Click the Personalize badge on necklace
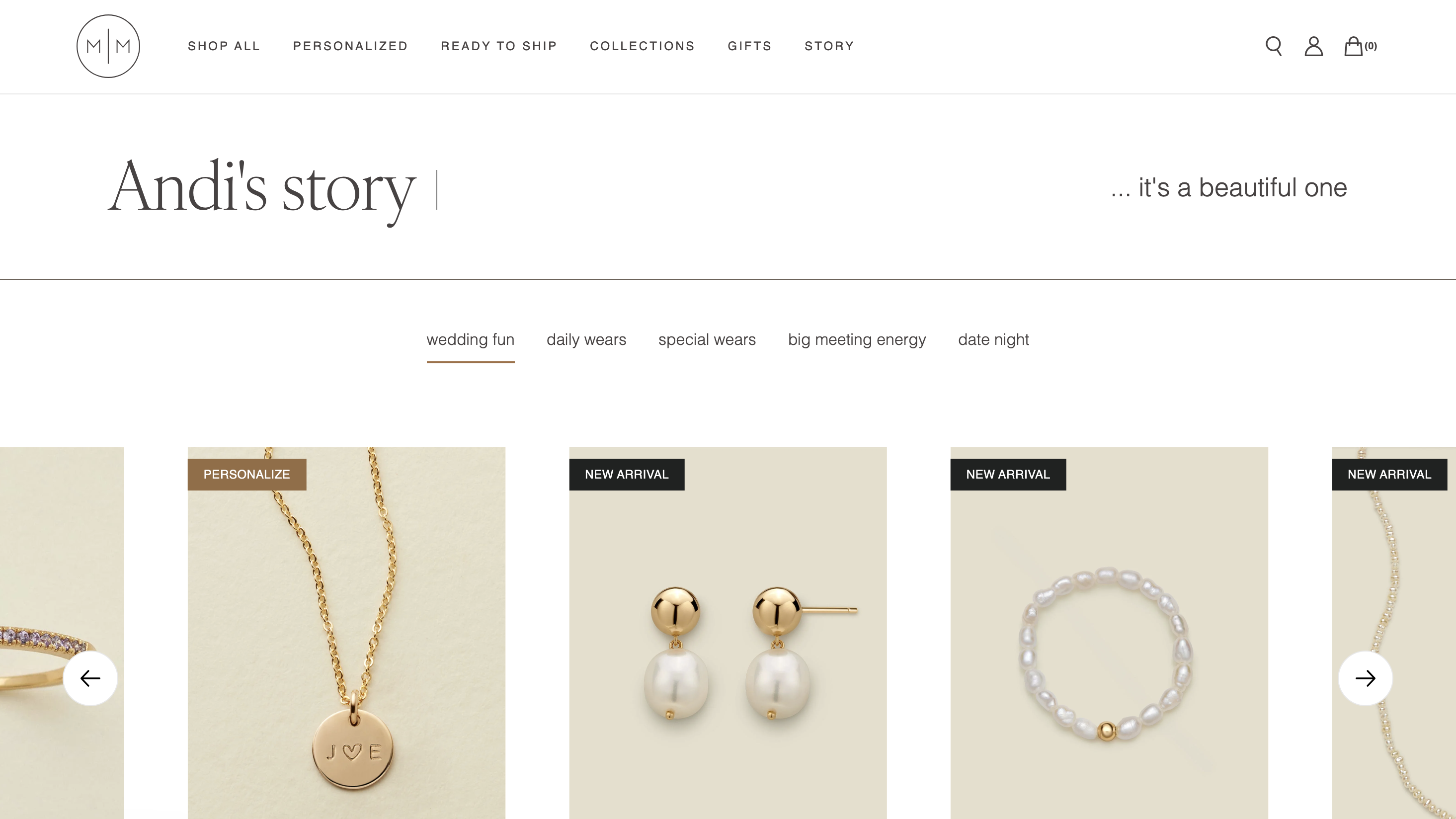 coord(247,474)
